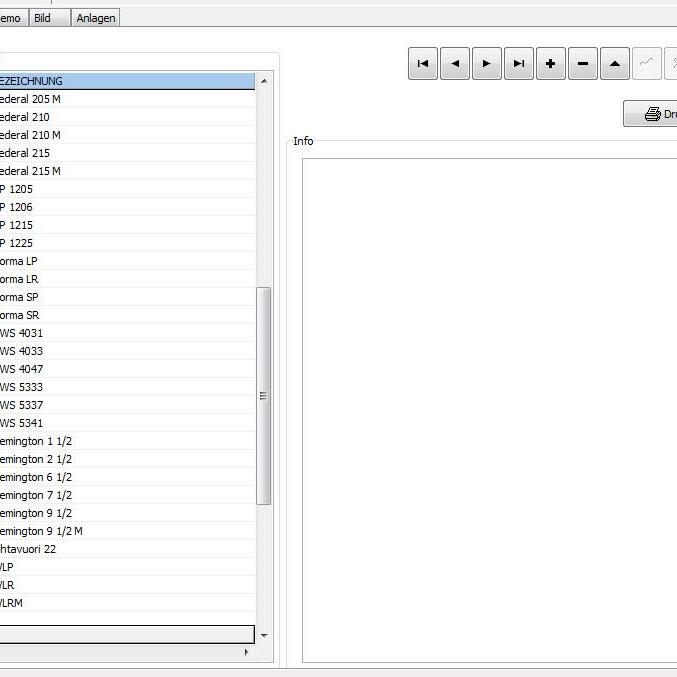The width and height of the screenshot is (677, 677).
Task: Select row 'htavuori 22'
Action: 127,549
